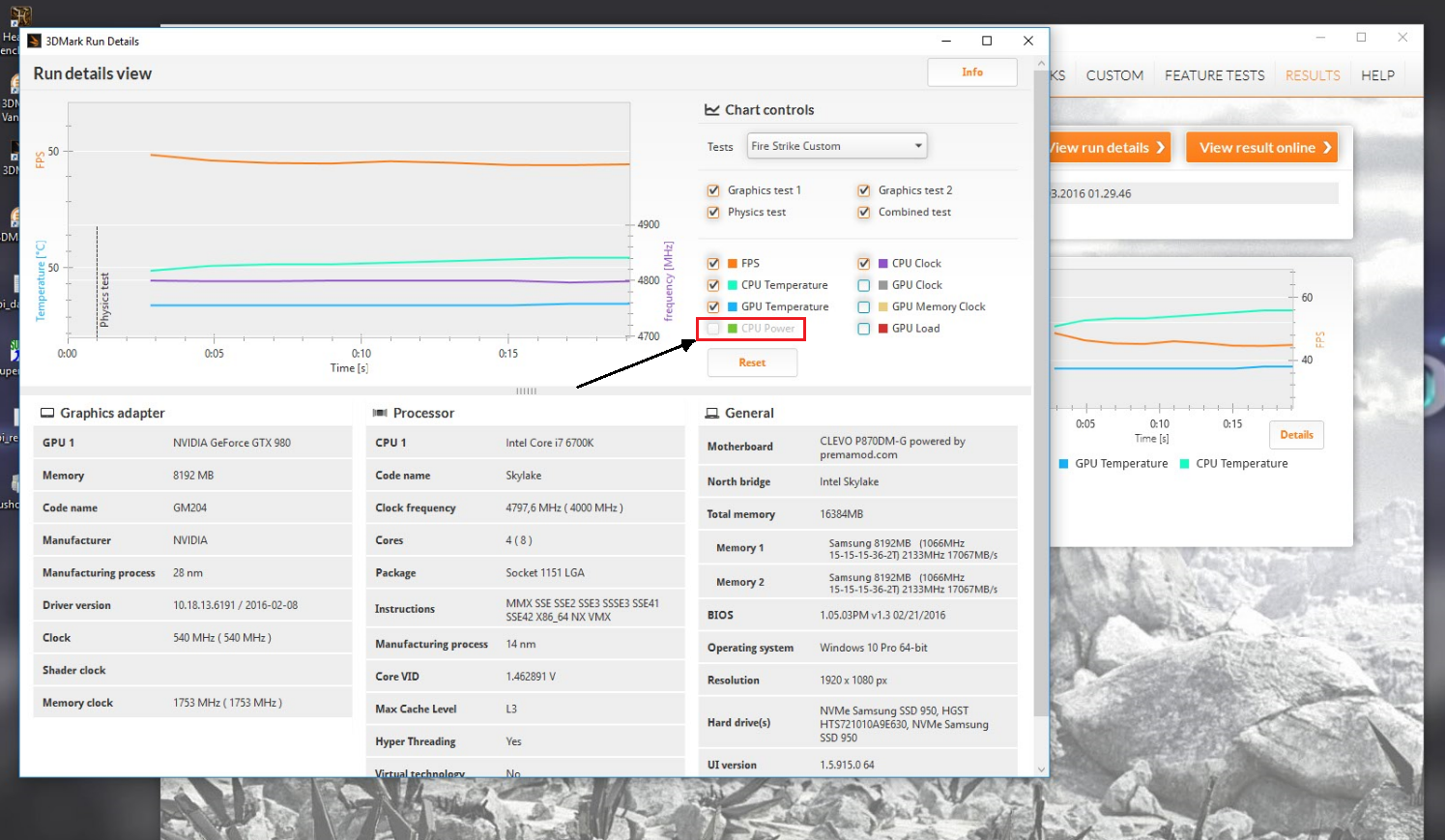Uncheck the Graphics test 1 checkbox
The width and height of the screenshot is (1445, 840).
tap(713, 190)
